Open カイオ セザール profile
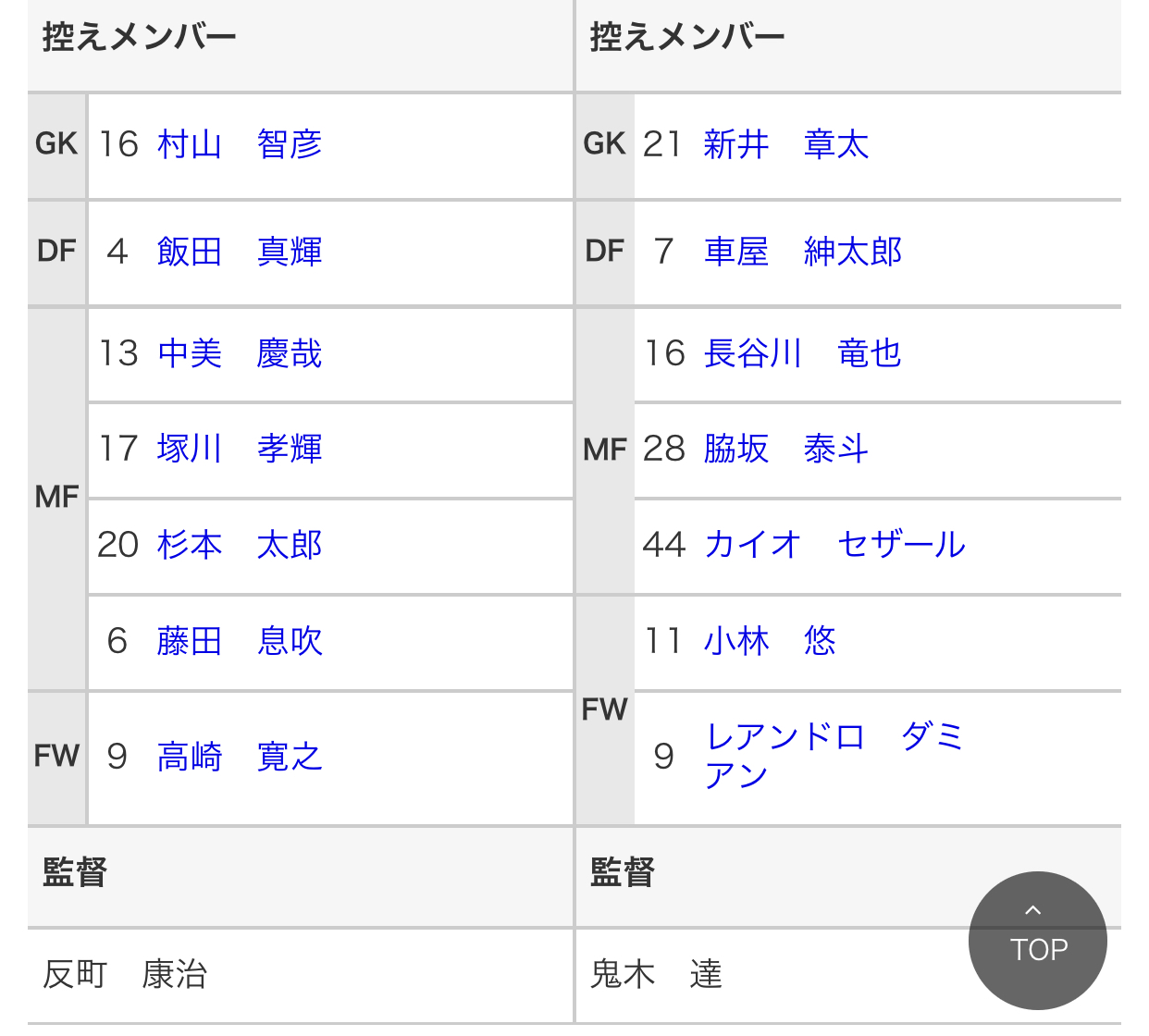Screen dimensions: 1149x1036 click(x=835, y=545)
